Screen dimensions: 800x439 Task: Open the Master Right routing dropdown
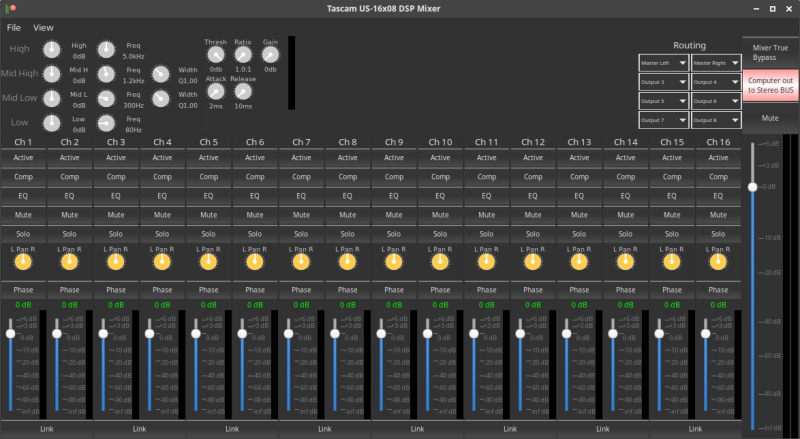click(716, 63)
